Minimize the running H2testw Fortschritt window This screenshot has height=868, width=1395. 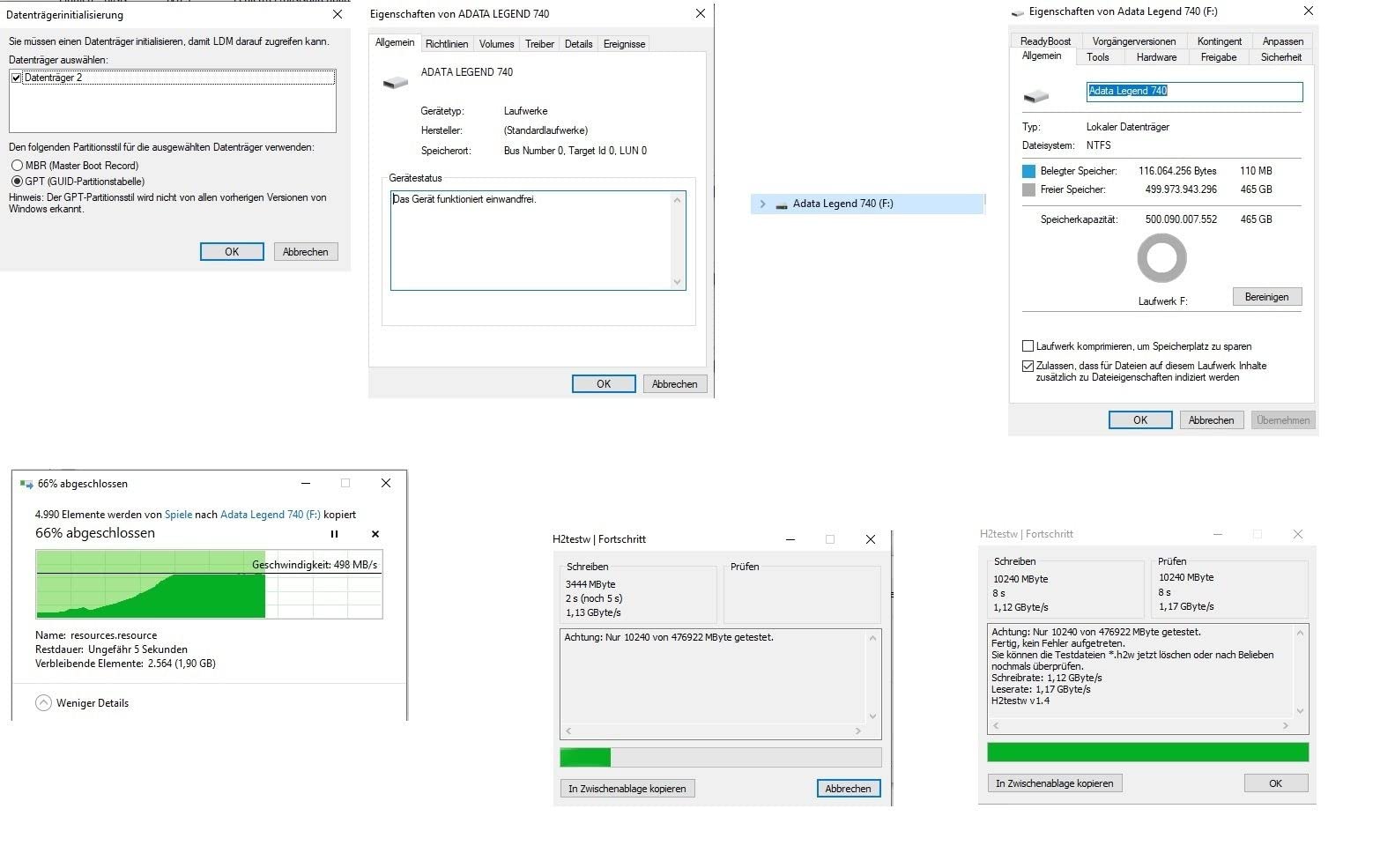[x=790, y=539]
